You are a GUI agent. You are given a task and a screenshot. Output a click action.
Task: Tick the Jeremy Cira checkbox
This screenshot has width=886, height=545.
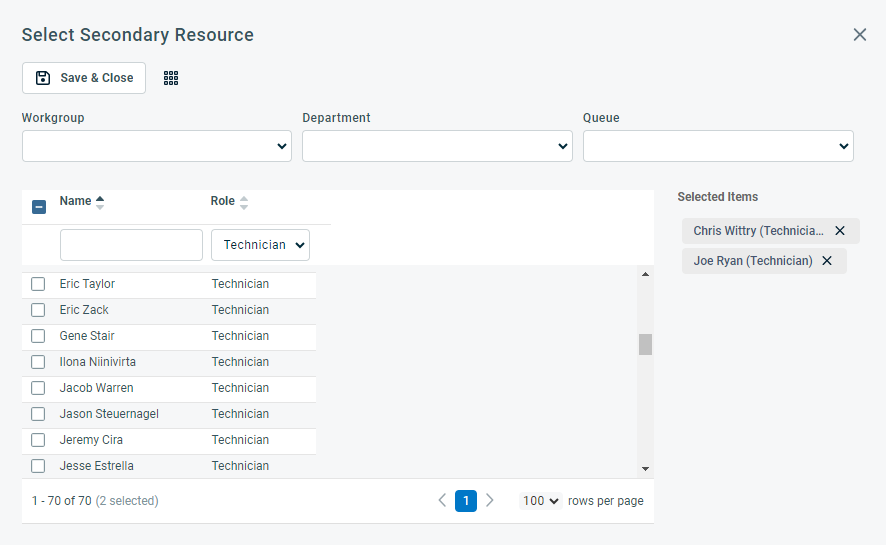point(38,439)
